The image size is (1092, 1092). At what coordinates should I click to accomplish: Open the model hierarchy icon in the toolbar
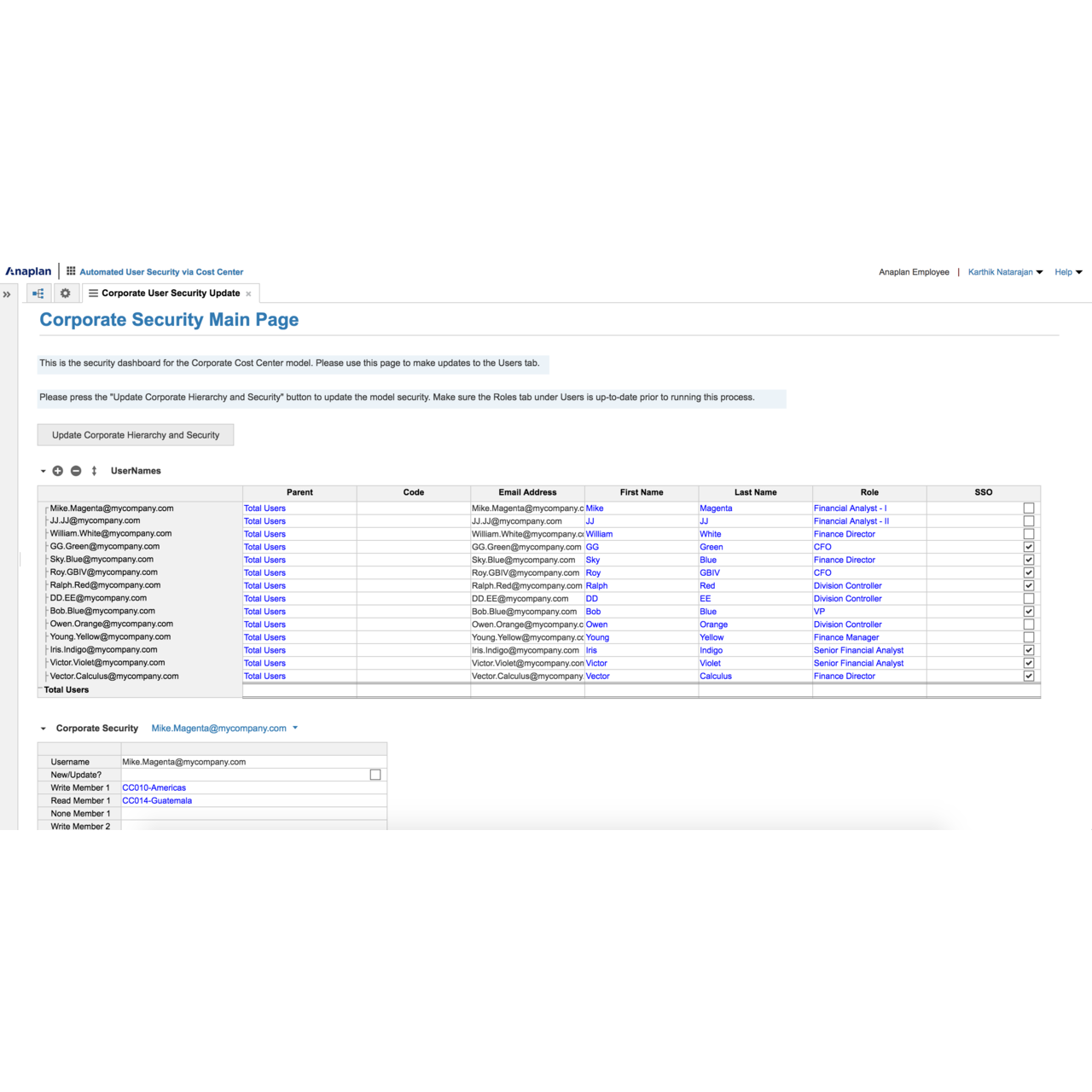[x=38, y=293]
